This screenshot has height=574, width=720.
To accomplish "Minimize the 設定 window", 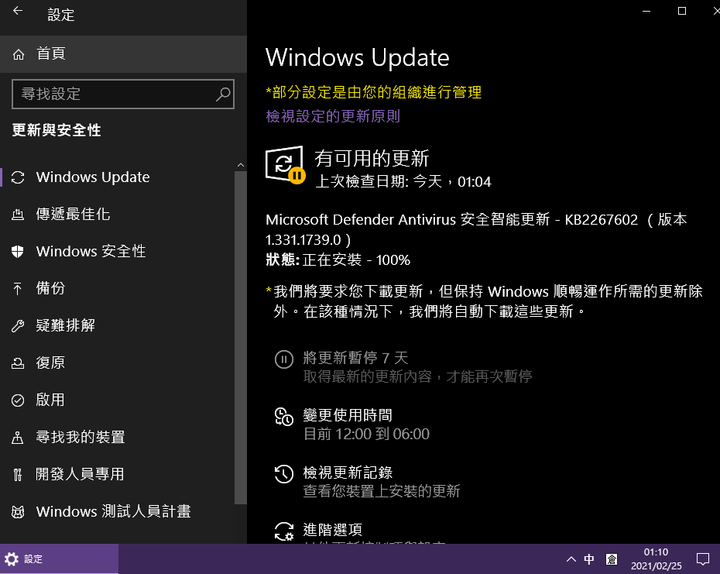I will (646, 11).
